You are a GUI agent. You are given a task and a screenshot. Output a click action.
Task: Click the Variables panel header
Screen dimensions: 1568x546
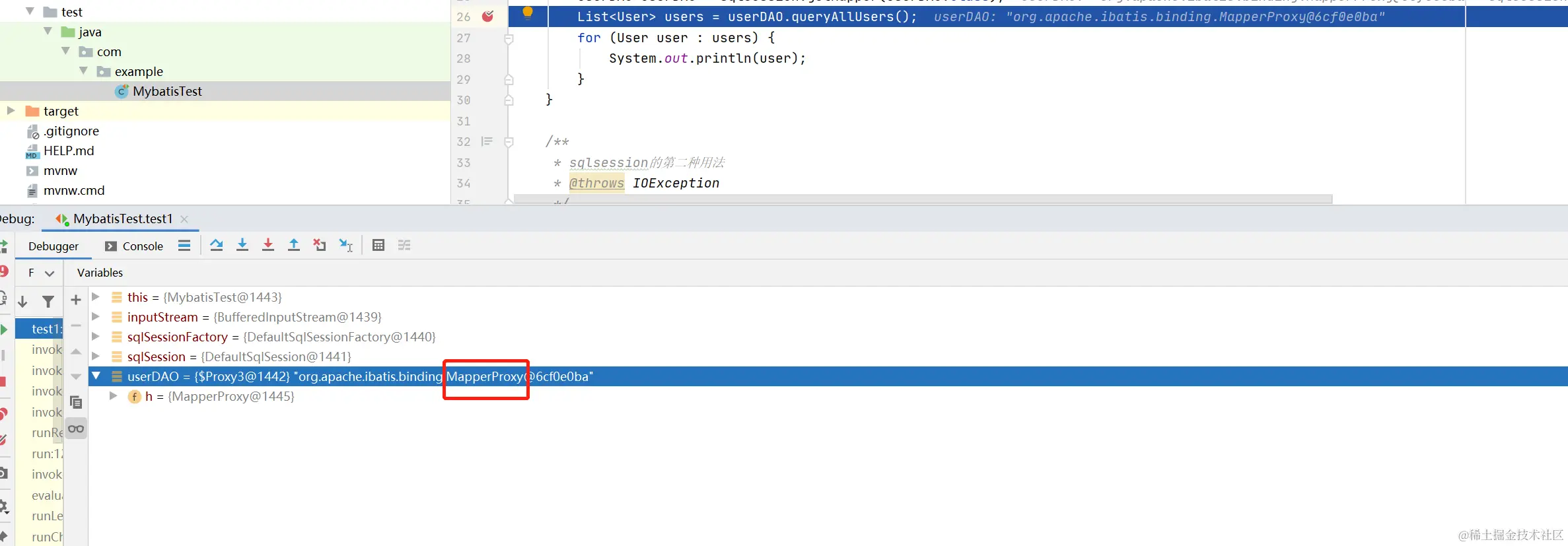click(x=100, y=273)
